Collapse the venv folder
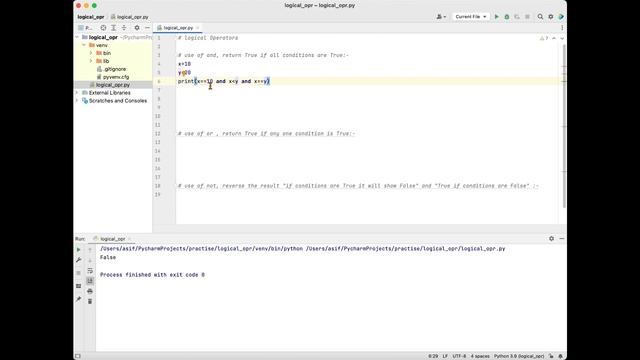Image resolution: width=640 pixels, height=360 pixels. click(x=84, y=45)
